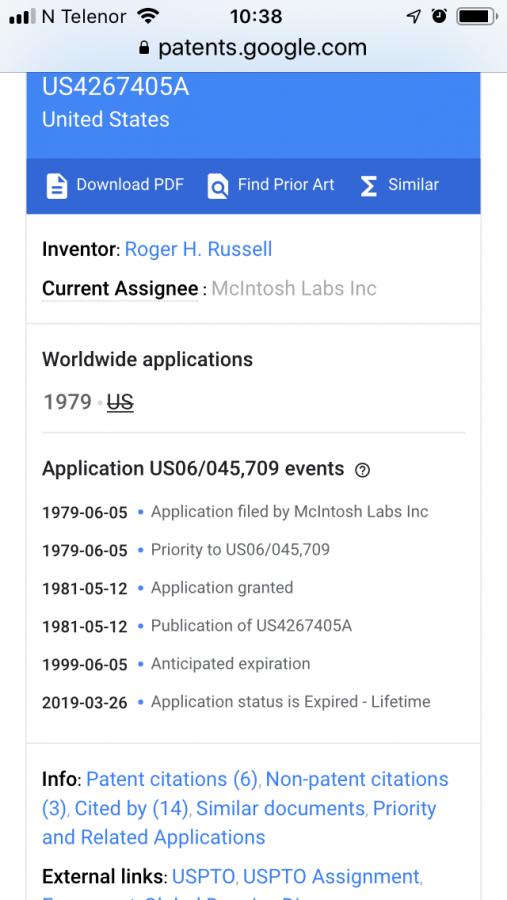The image size is (507, 900).
Task: Open Similar documents link
Action: 281,808
